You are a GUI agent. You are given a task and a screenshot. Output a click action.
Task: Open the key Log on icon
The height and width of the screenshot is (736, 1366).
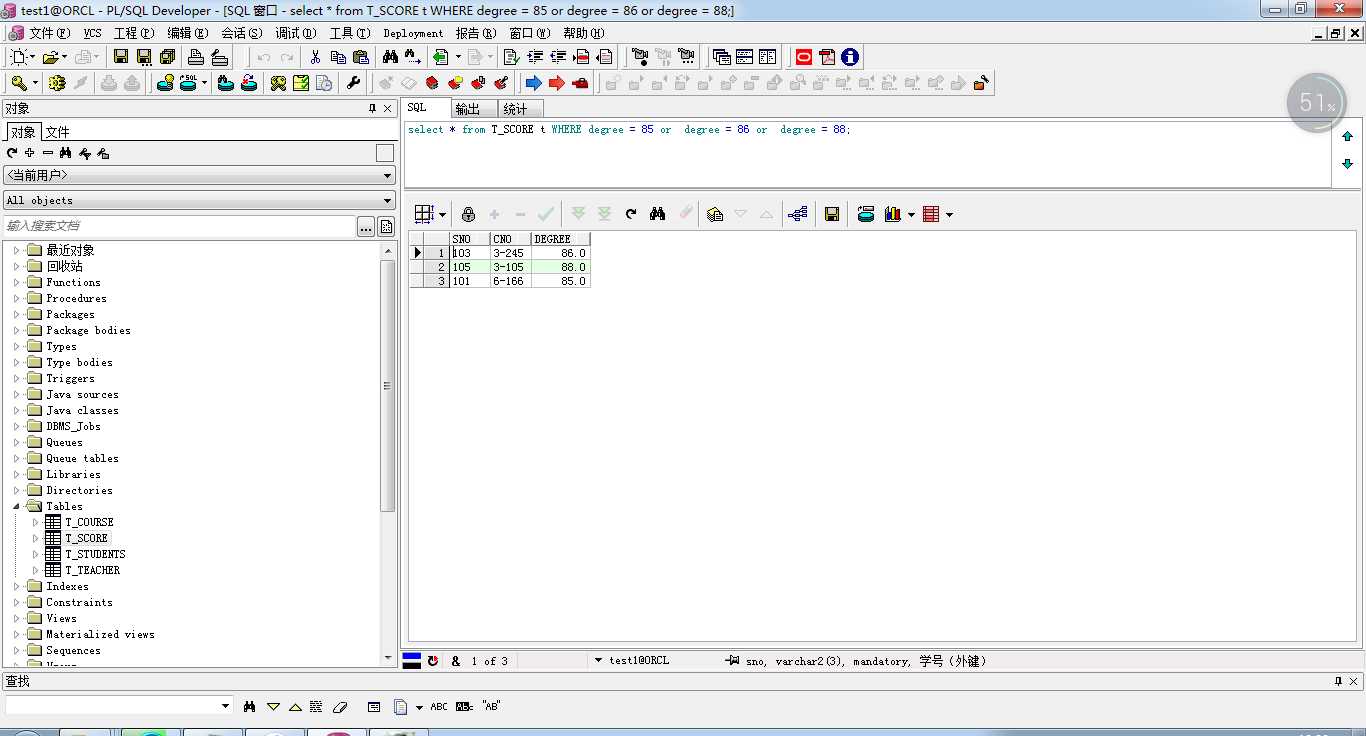point(20,83)
